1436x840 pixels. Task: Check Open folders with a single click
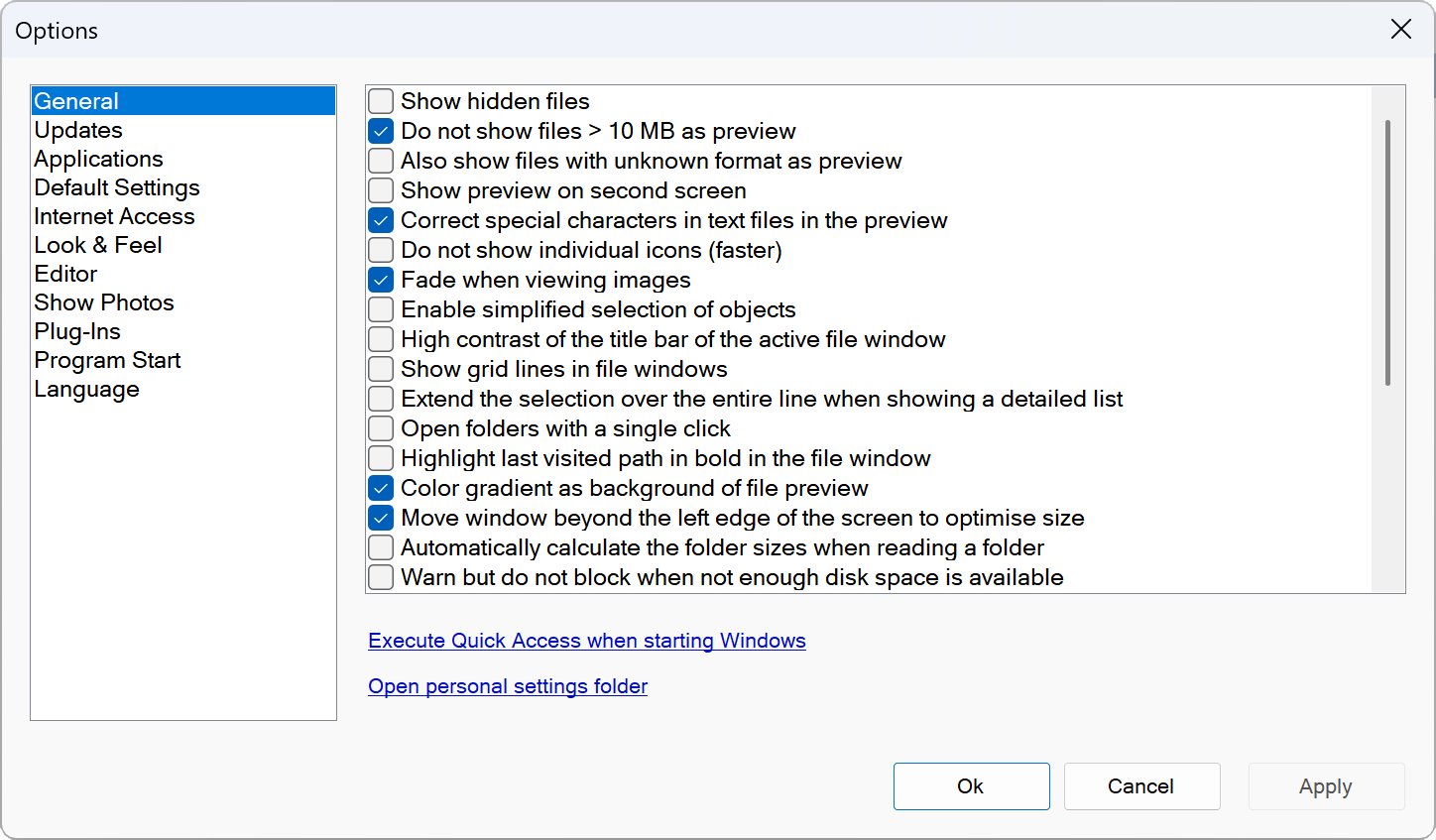click(x=381, y=428)
